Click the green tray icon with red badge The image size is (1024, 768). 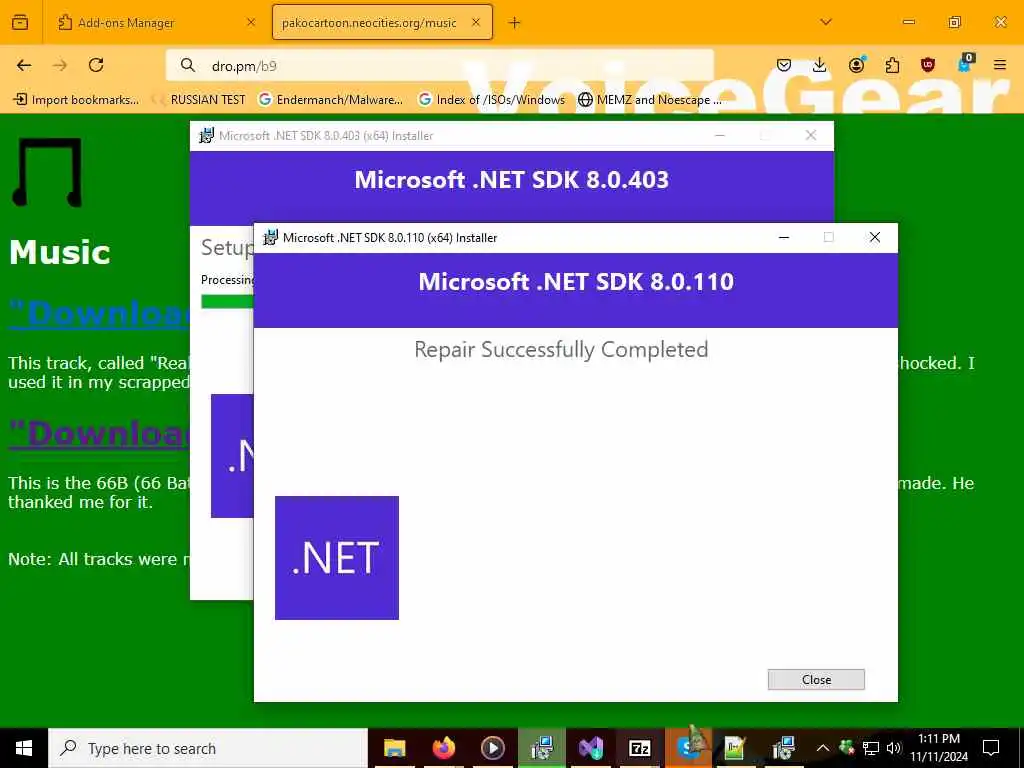point(847,748)
